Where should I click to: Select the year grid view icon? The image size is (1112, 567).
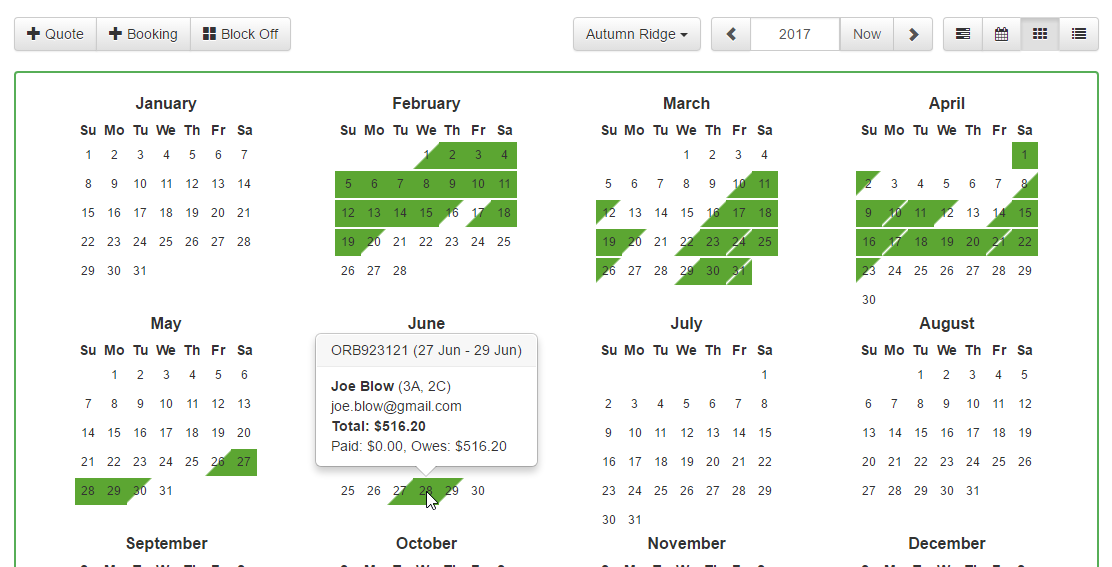[x=1040, y=34]
